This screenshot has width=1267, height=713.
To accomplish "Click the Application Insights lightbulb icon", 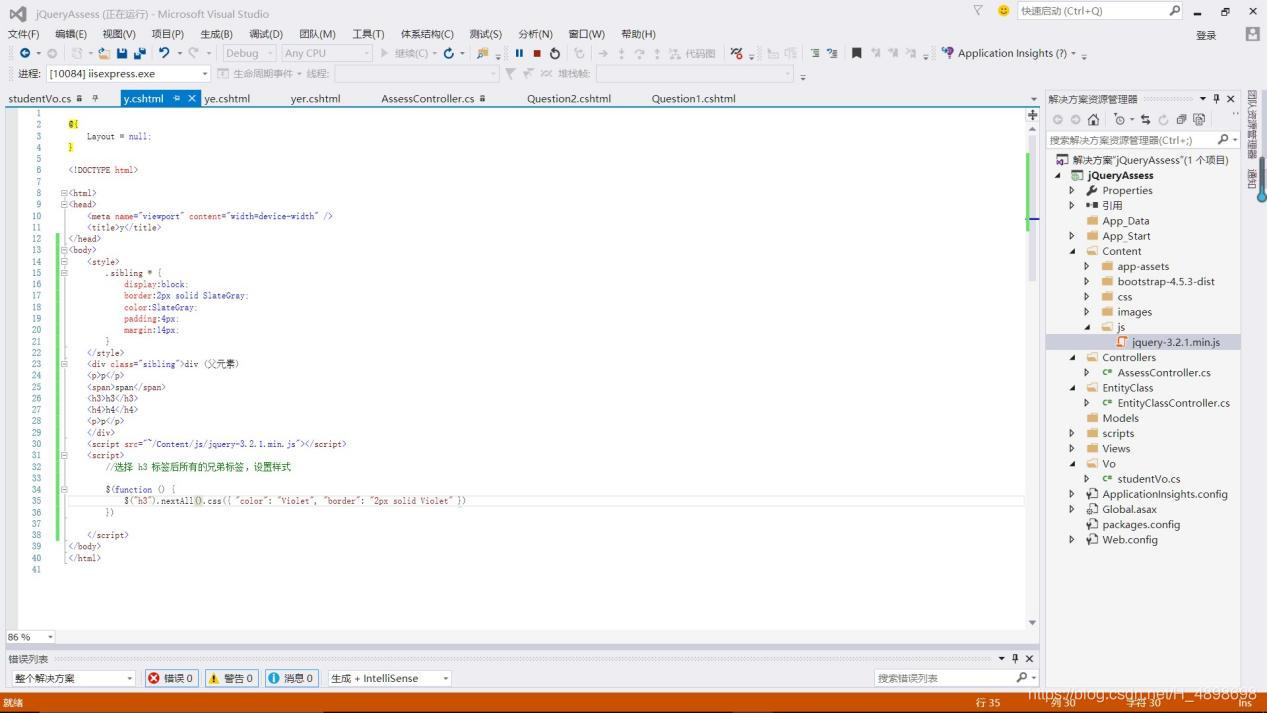I will (947, 53).
